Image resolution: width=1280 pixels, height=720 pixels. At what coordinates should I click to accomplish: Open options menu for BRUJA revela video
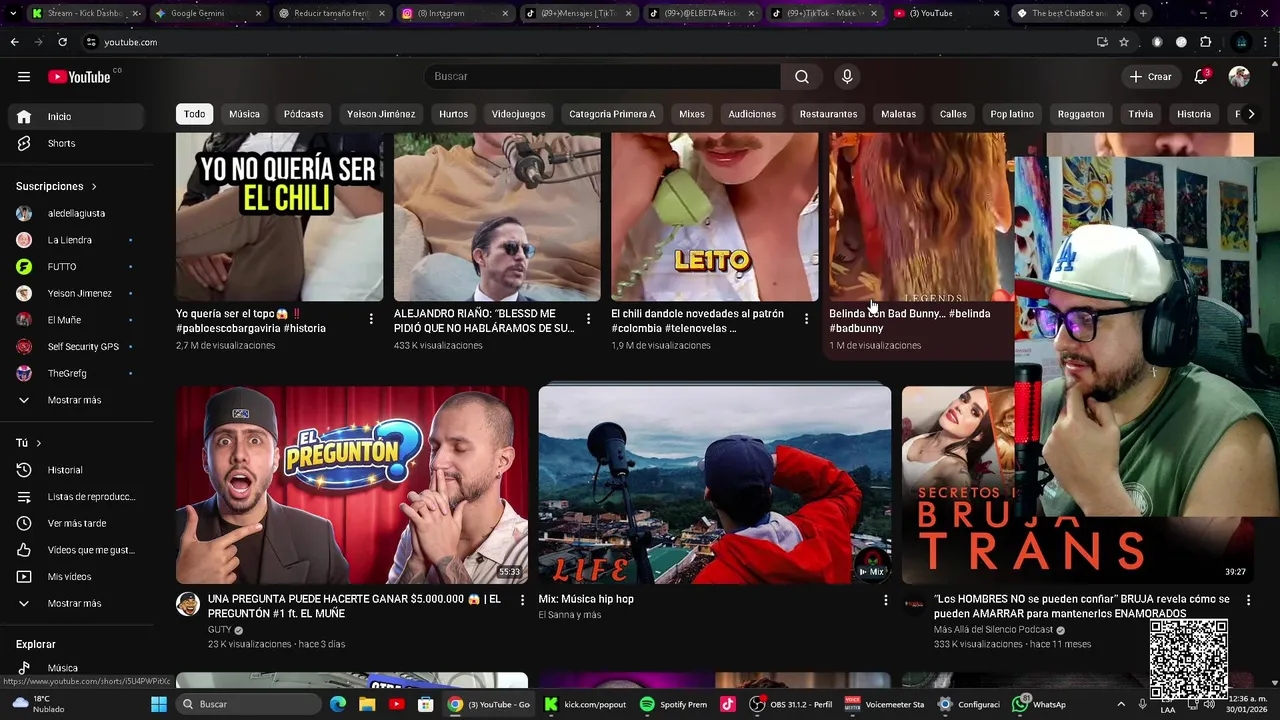(x=1248, y=600)
